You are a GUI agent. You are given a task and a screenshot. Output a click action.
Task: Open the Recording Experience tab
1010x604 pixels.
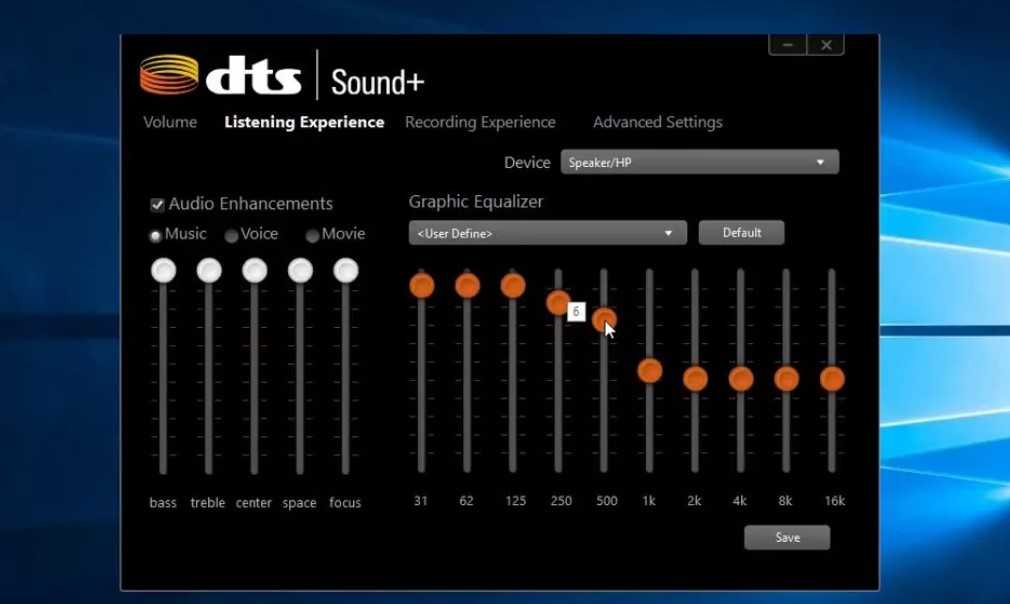click(480, 122)
